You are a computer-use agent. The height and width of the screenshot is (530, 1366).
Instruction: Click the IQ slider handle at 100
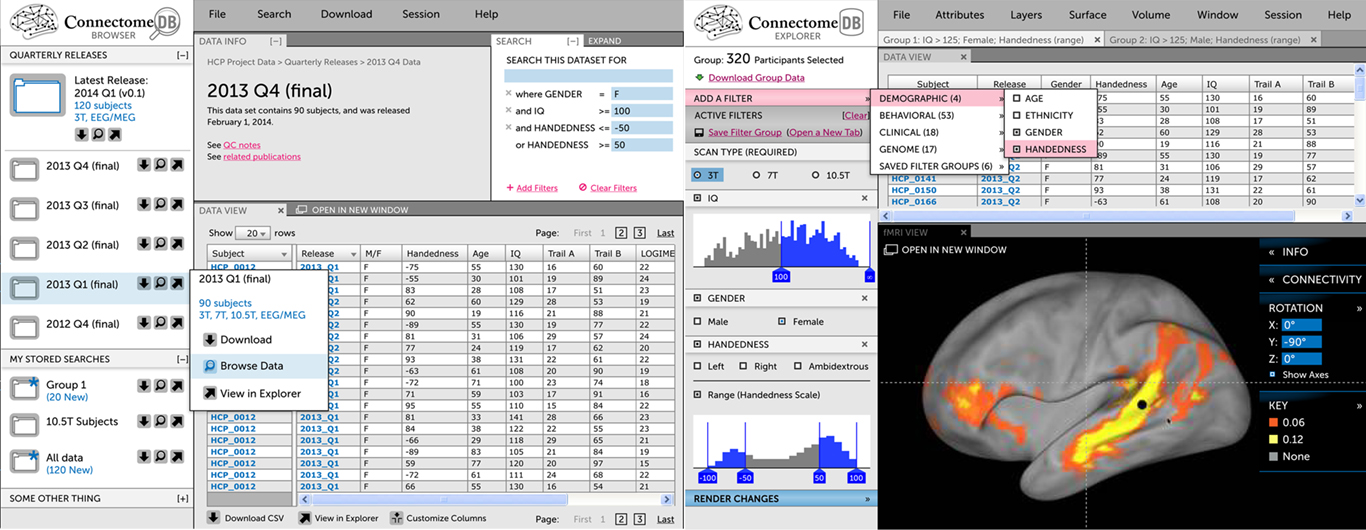pyautogui.click(x=781, y=275)
